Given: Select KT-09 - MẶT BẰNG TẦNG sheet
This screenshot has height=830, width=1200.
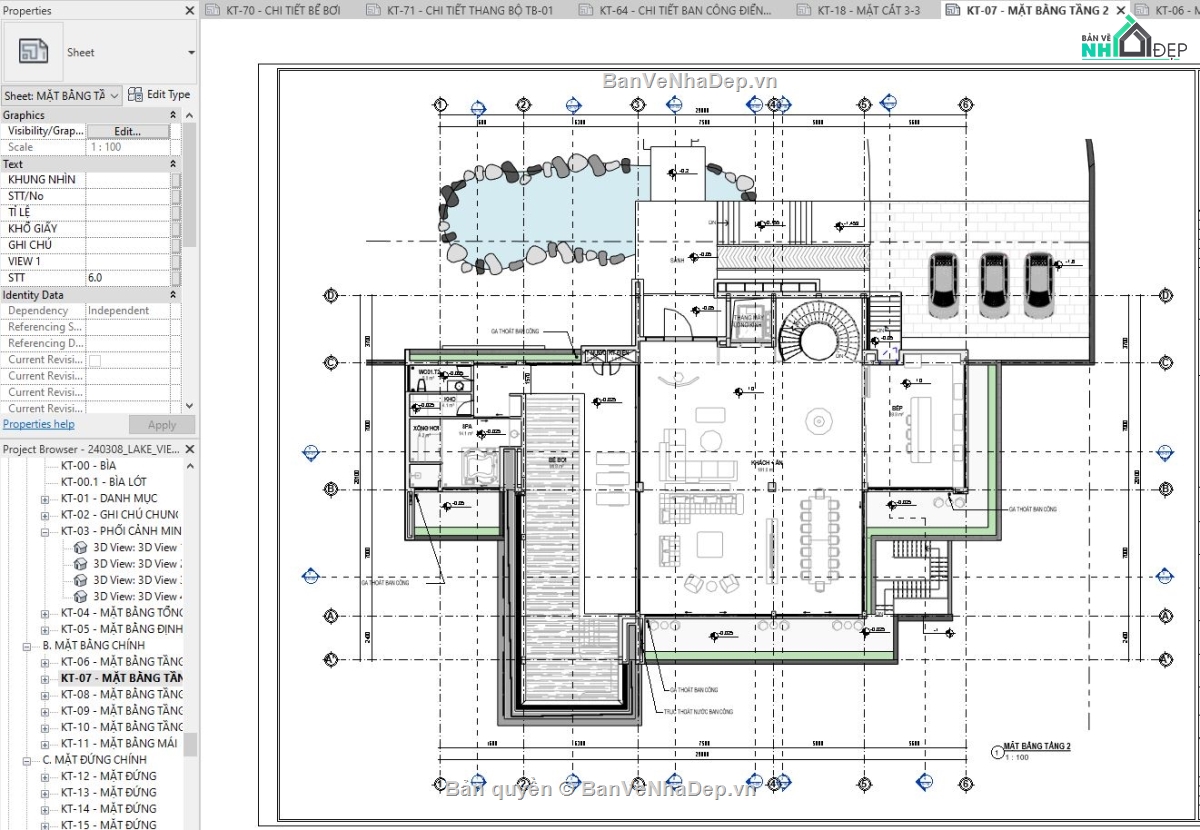Looking at the screenshot, I should point(121,711).
